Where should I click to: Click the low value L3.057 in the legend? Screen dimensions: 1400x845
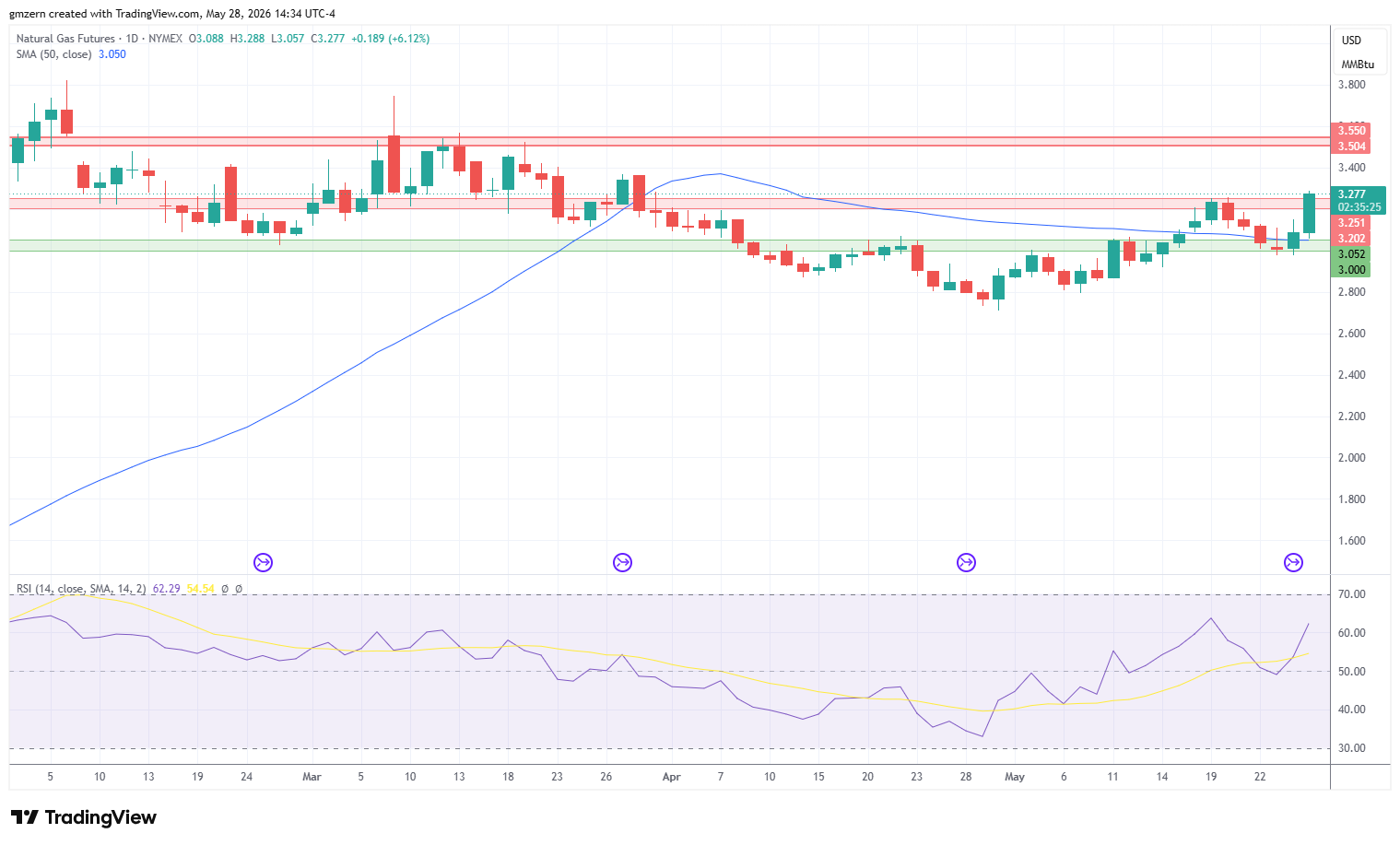(288, 39)
